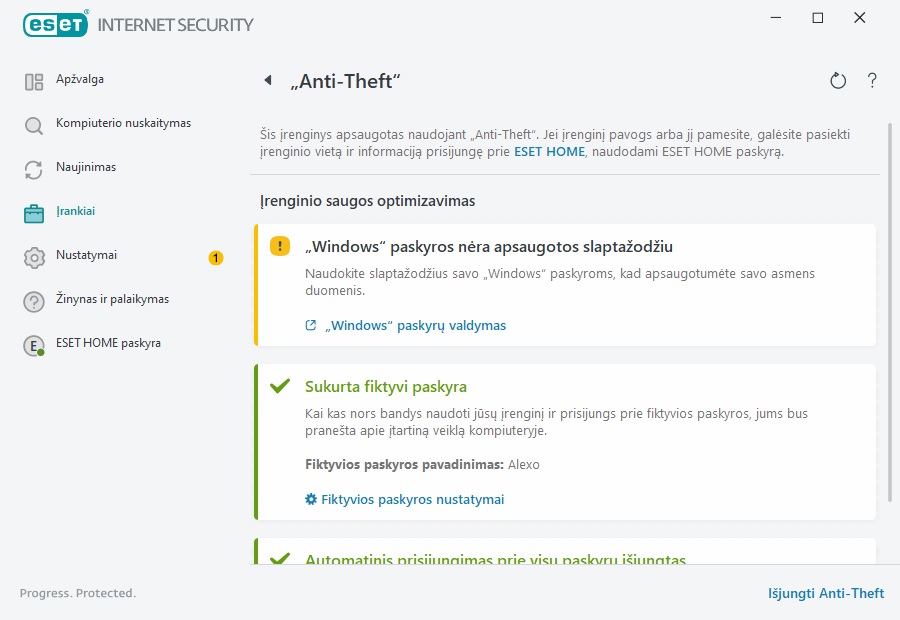Click the Nustatymai gear icon
Viewport: 900px width, 620px height.
click(x=34, y=258)
